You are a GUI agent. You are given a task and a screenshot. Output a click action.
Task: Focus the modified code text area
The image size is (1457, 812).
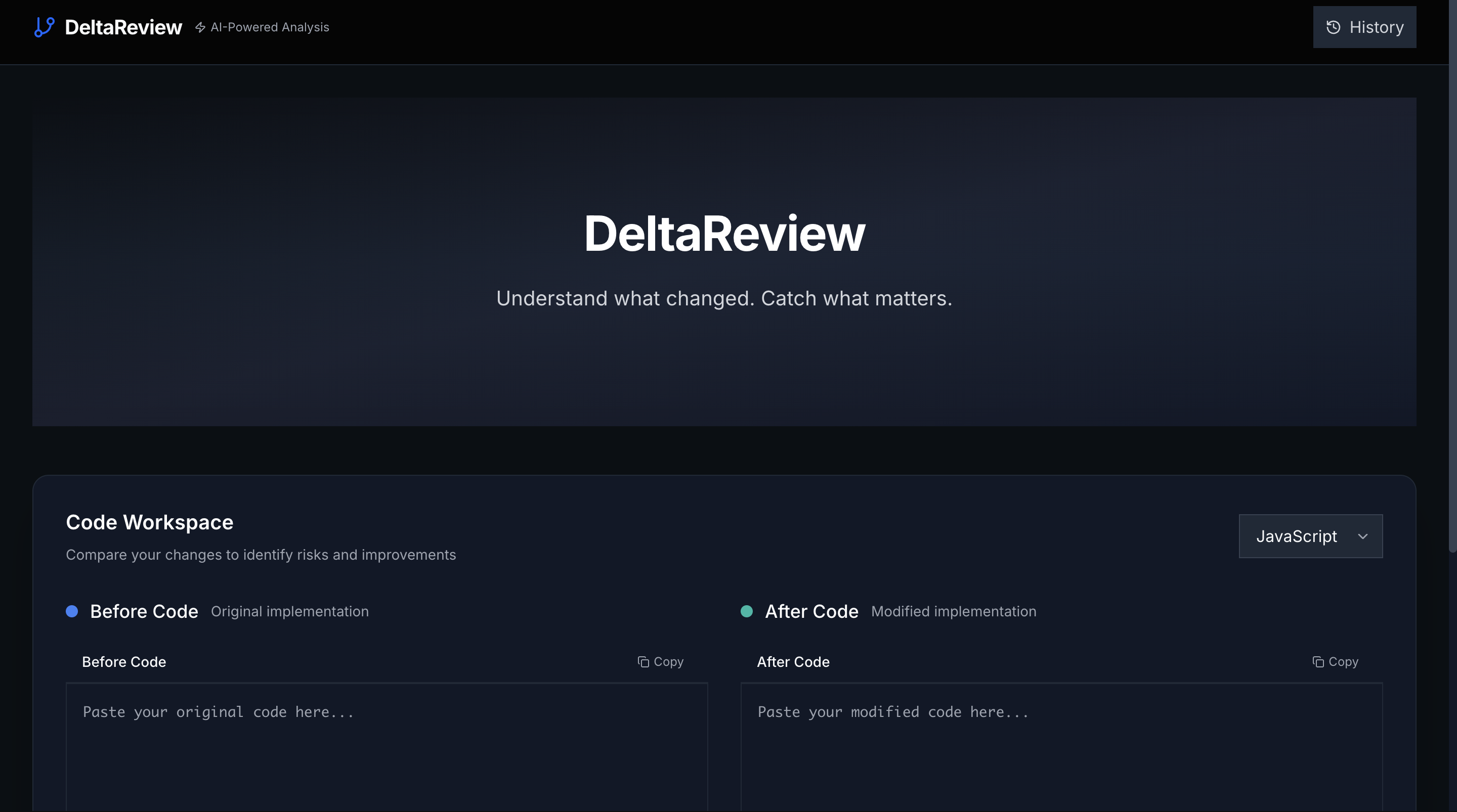click(1062, 748)
